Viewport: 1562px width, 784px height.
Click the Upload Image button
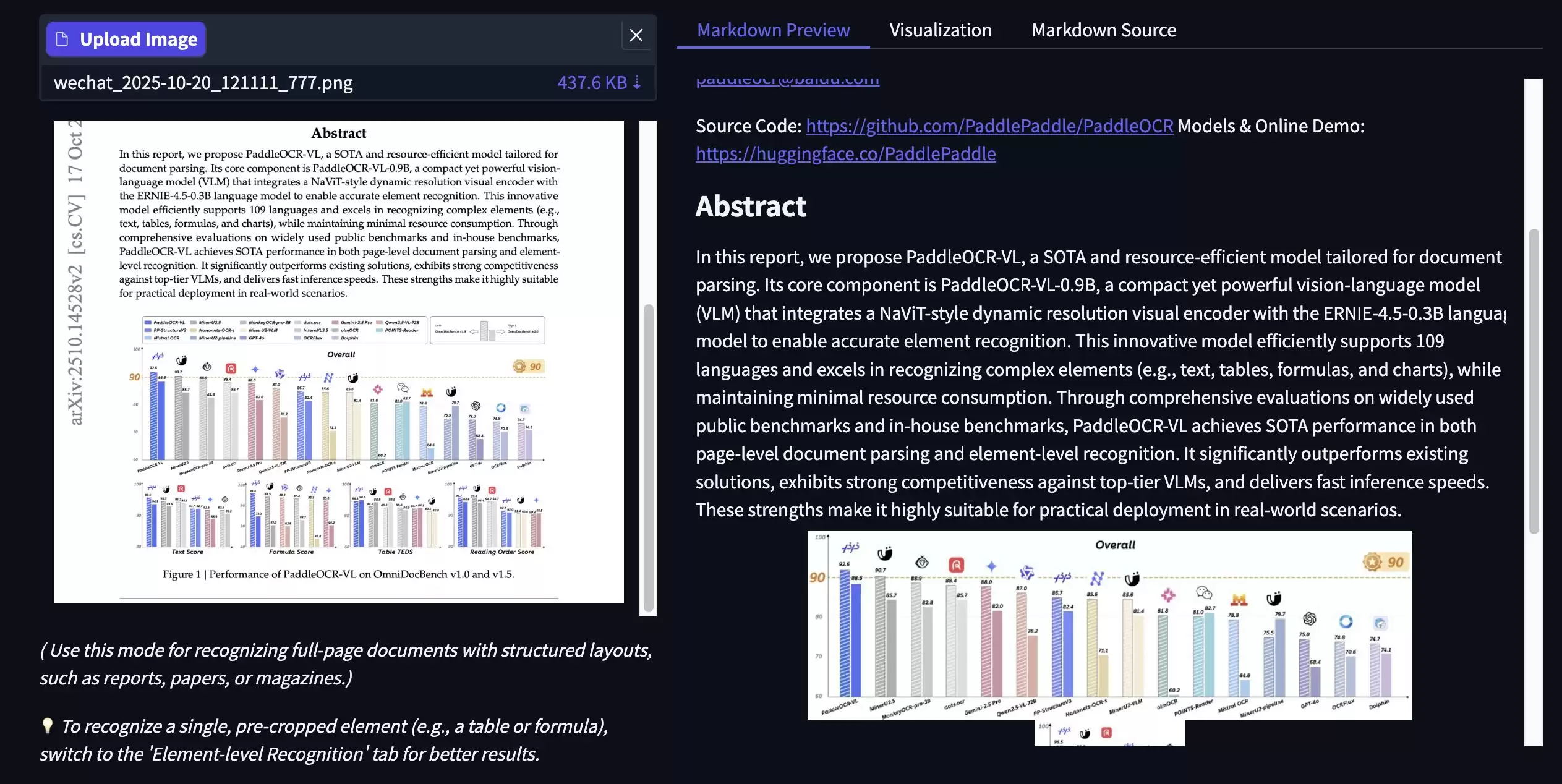point(126,39)
